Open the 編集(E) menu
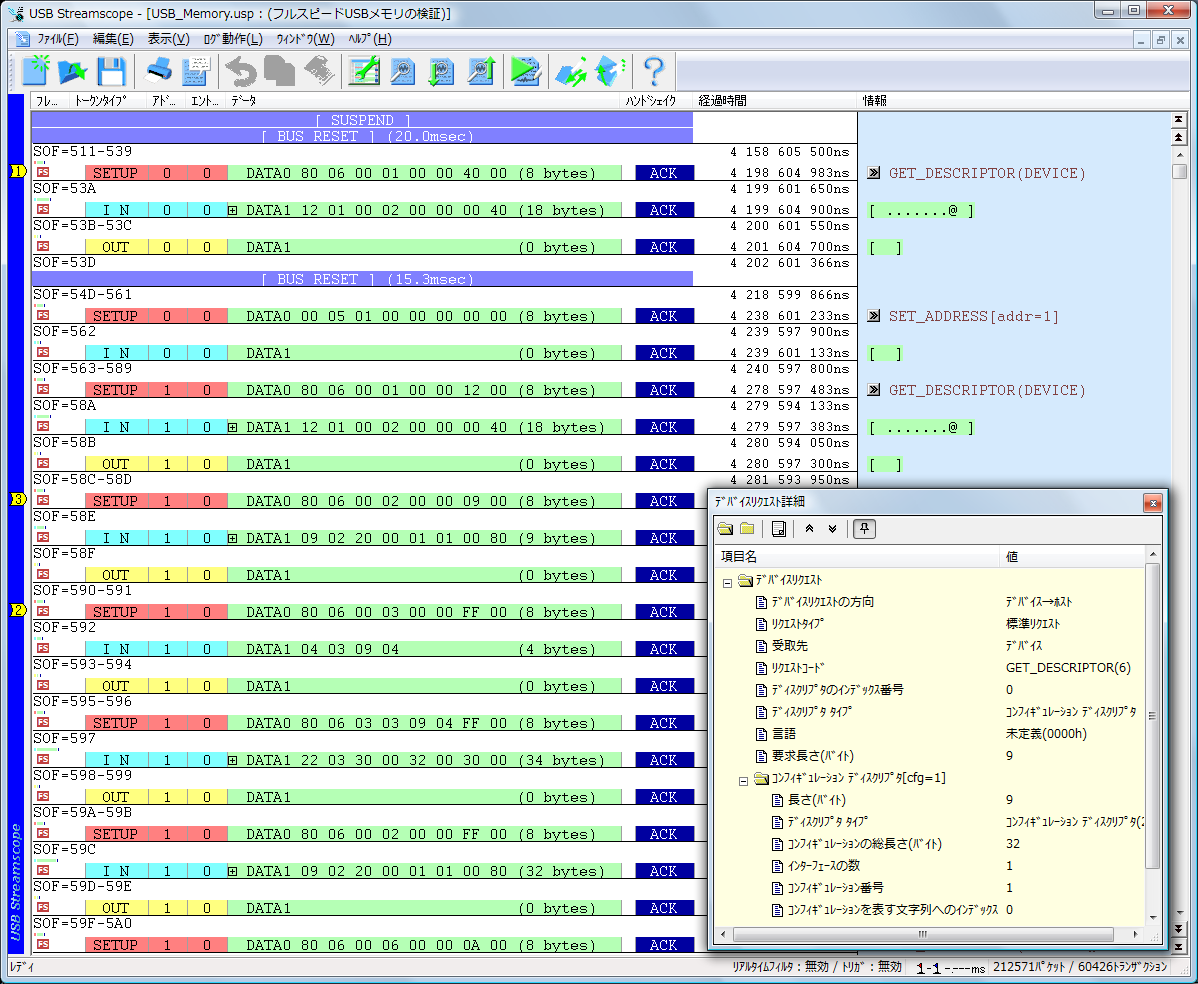The image size is (1198, 984). (112, 39)
